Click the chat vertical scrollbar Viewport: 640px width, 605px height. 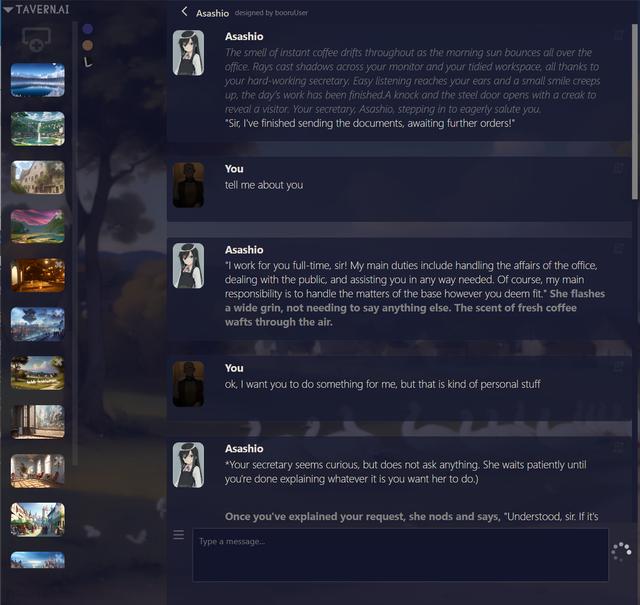[635, 111]
